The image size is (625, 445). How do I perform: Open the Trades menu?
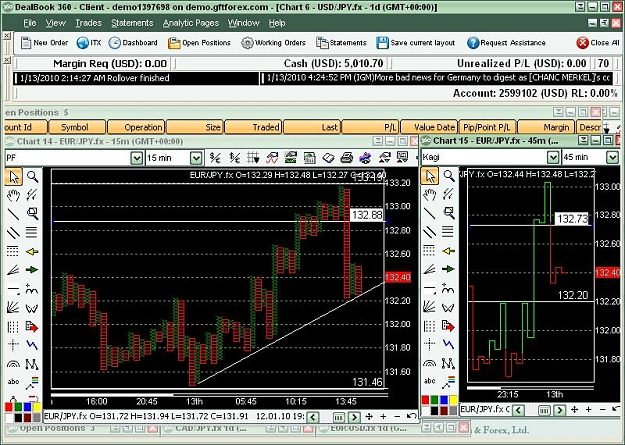click(88, 23)
